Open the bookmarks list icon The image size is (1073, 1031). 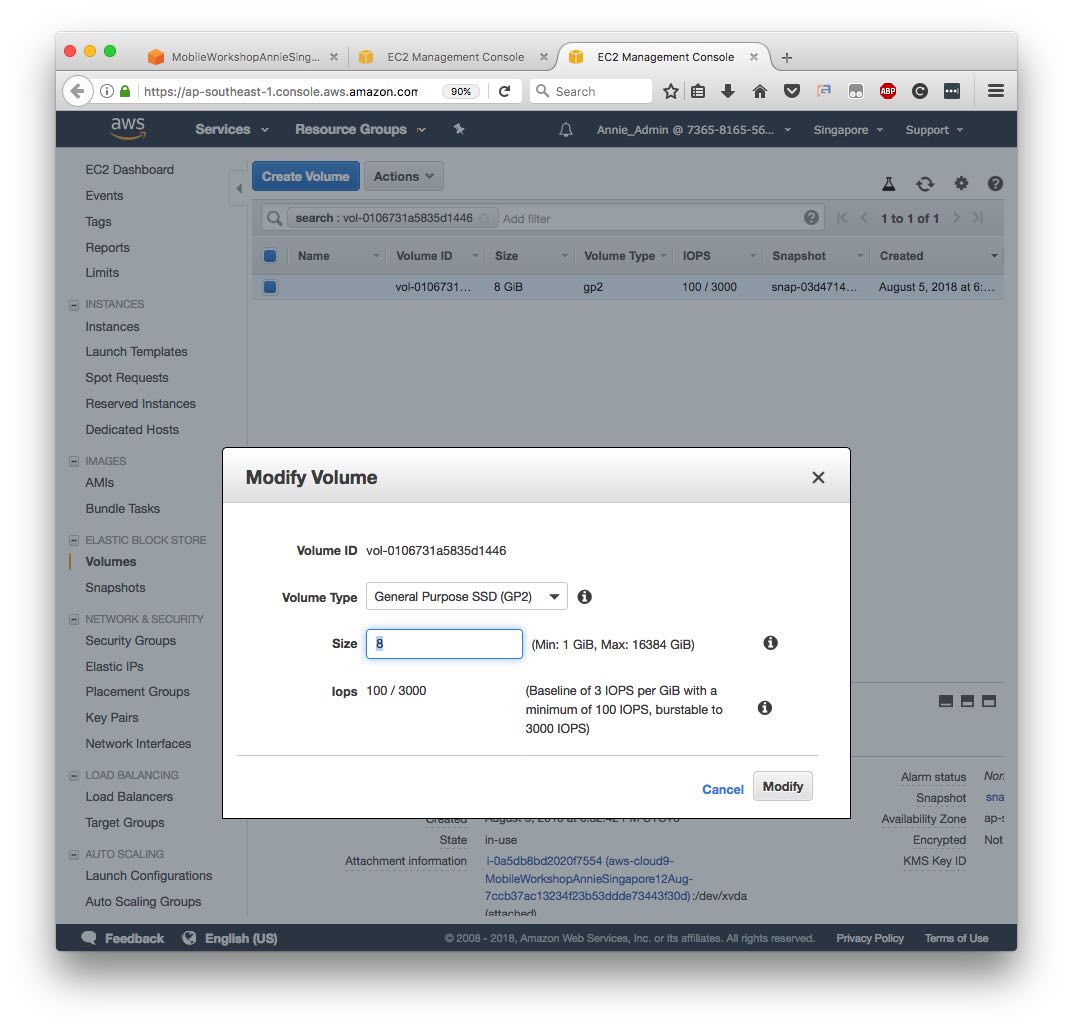(698, 91)
